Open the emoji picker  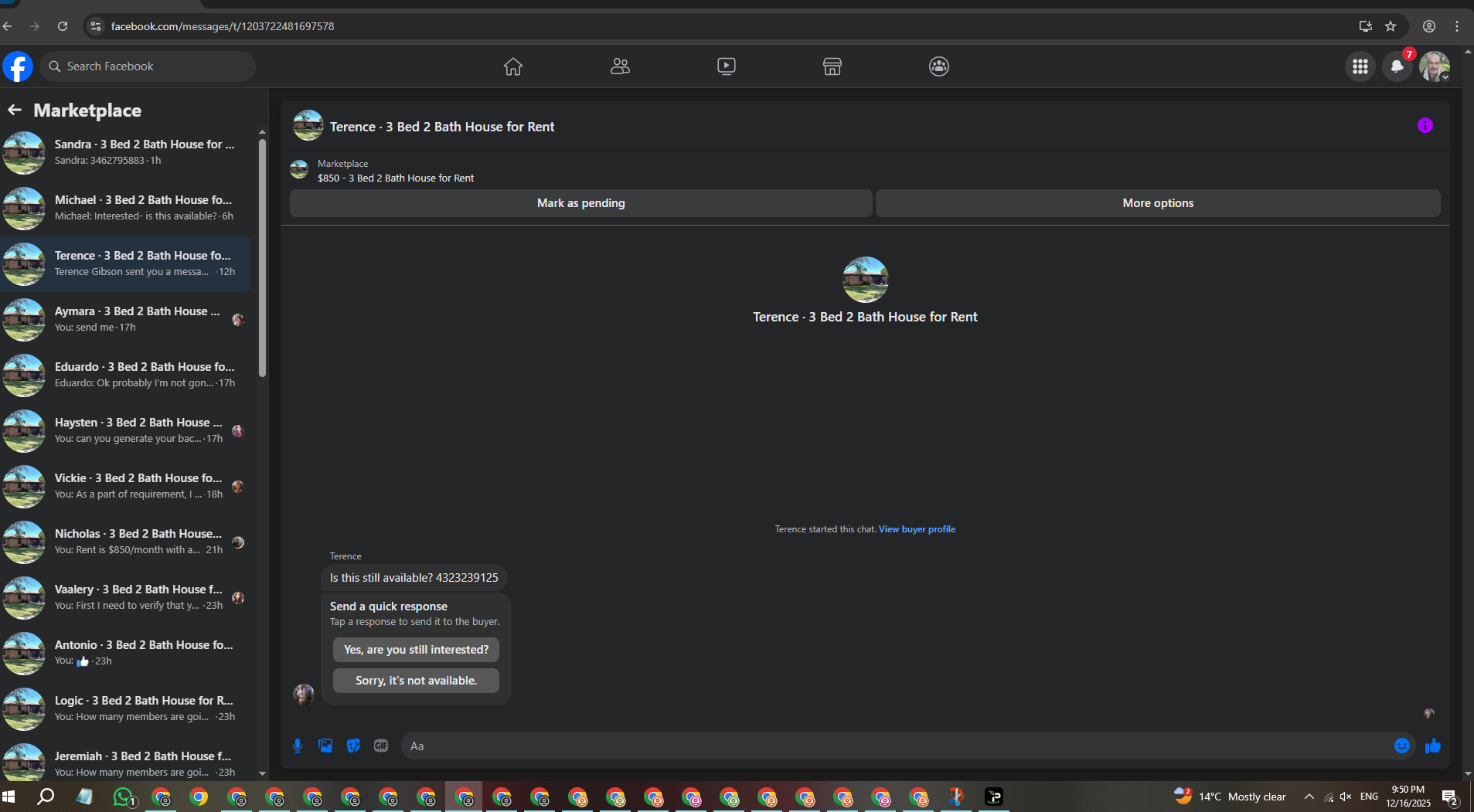tap(1402, 746)
